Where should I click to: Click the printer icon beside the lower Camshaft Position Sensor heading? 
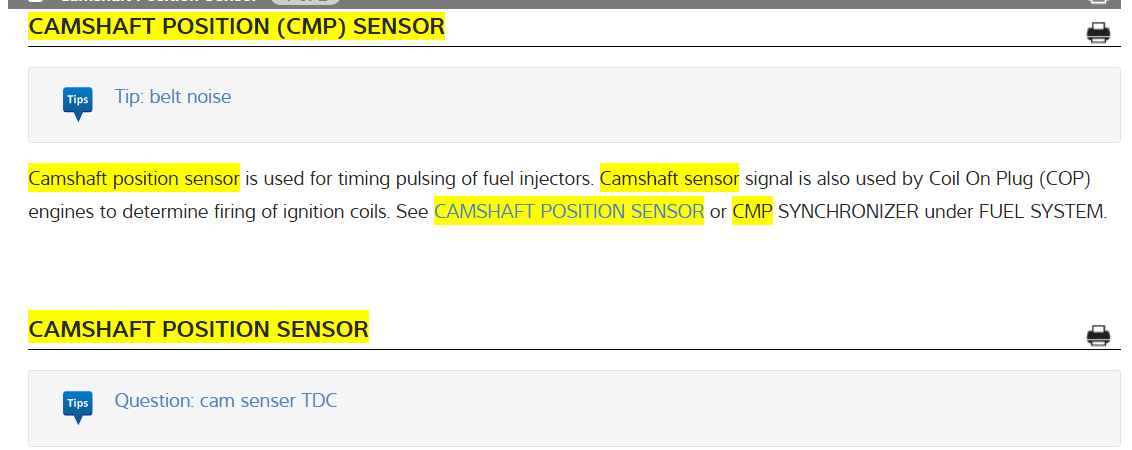pyautogui.click(x=1098, y=335)
